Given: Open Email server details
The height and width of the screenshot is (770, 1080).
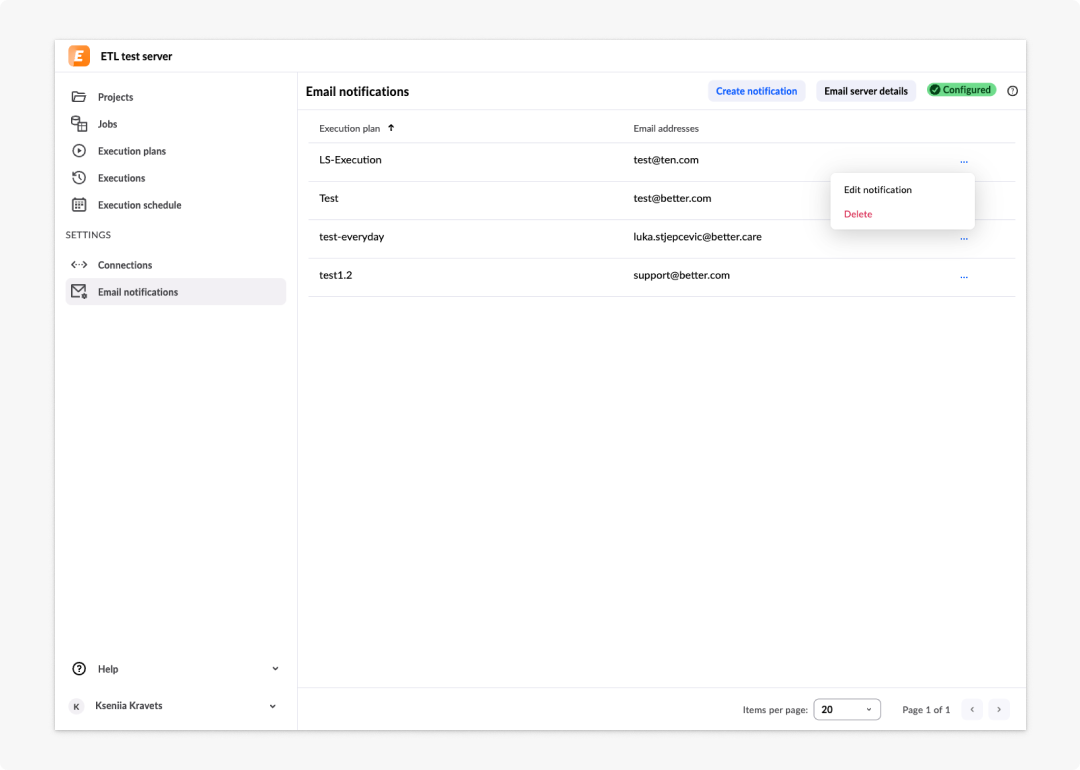Looking at the screenshot, I should [866, 91].
